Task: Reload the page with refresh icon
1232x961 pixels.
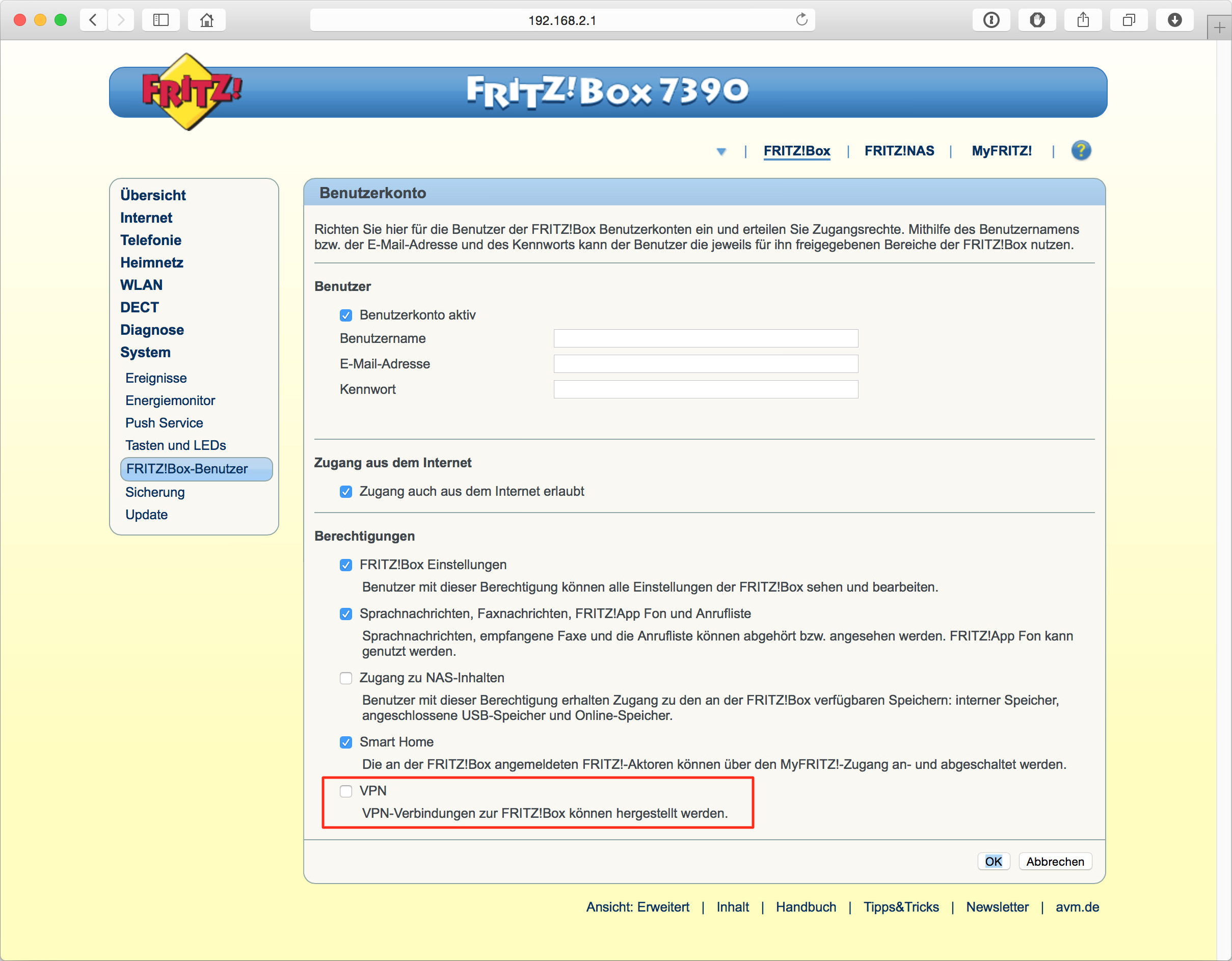Action: [x=801, y=20]
